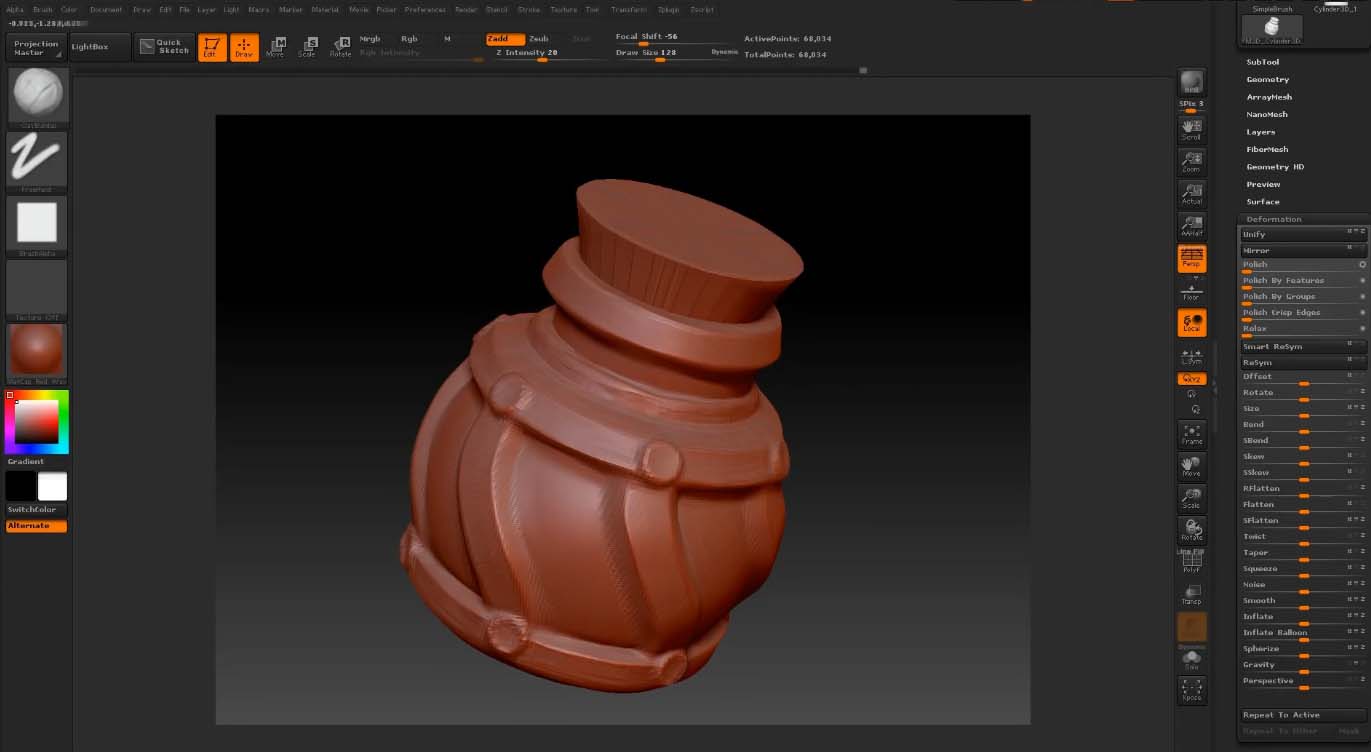Screen dimensions: 1371x752
Task: Click Repeat To Active button
Action: [1304, 715]
